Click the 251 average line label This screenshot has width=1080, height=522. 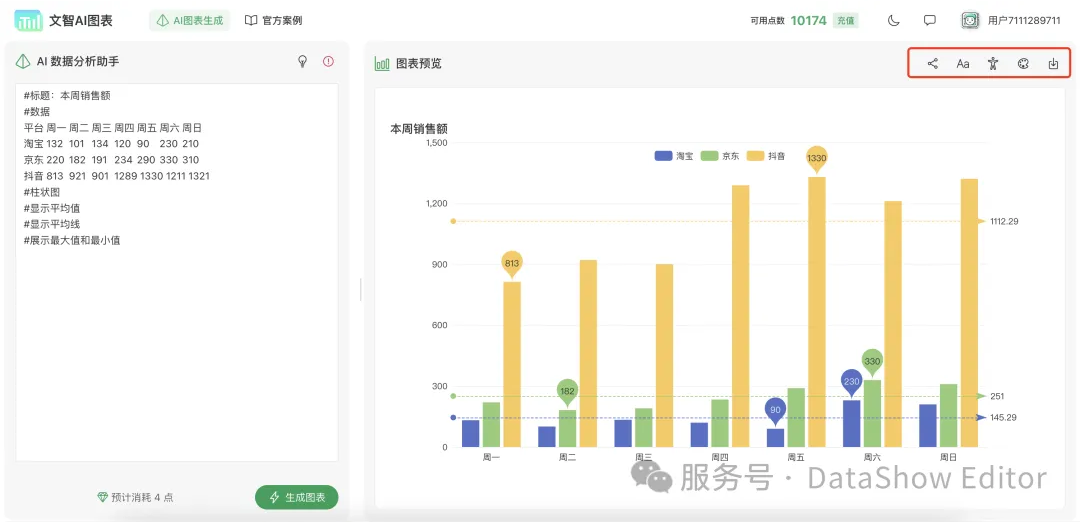(997, 396)
